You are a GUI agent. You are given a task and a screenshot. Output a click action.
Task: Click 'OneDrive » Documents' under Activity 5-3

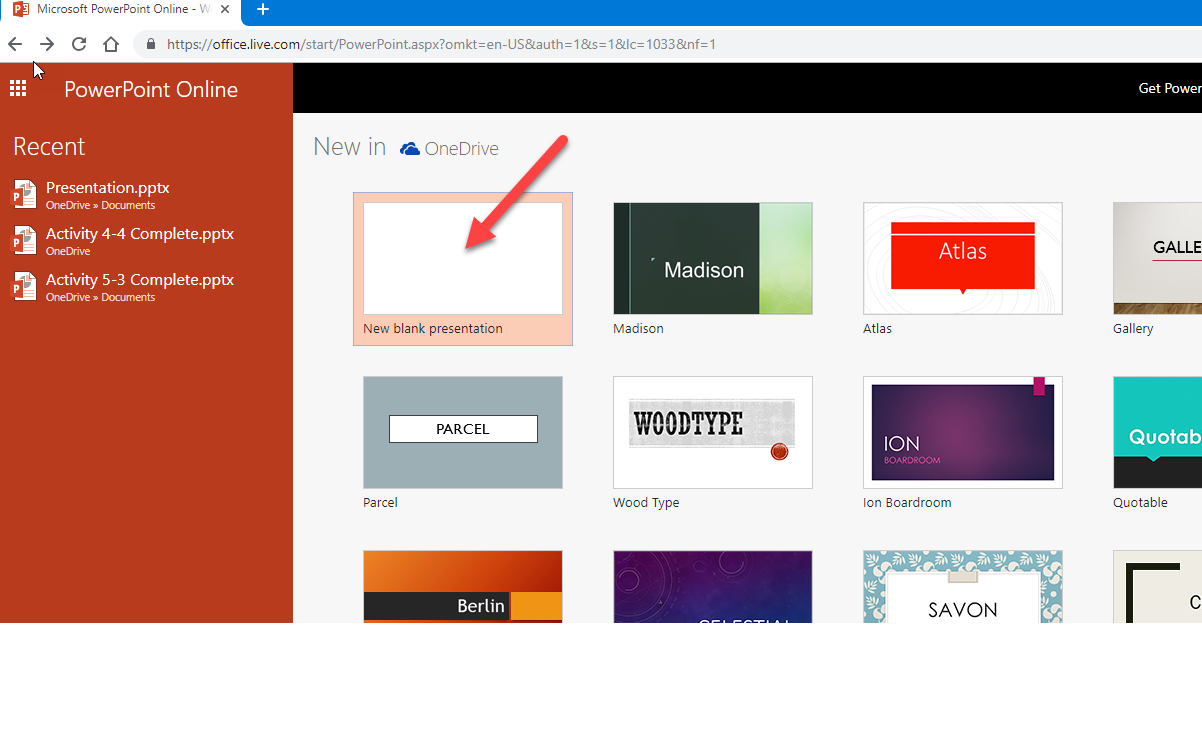[x=100, y=297]
